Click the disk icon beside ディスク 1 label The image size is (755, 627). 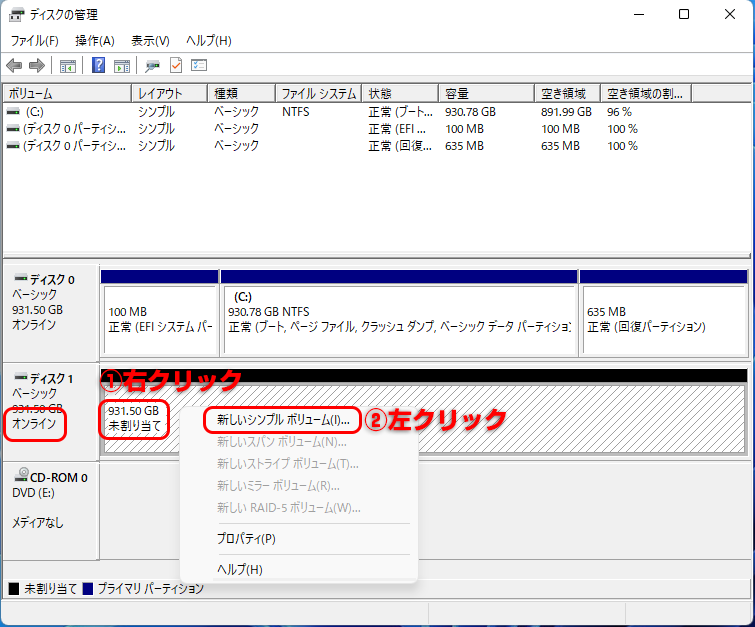(21, 377)
